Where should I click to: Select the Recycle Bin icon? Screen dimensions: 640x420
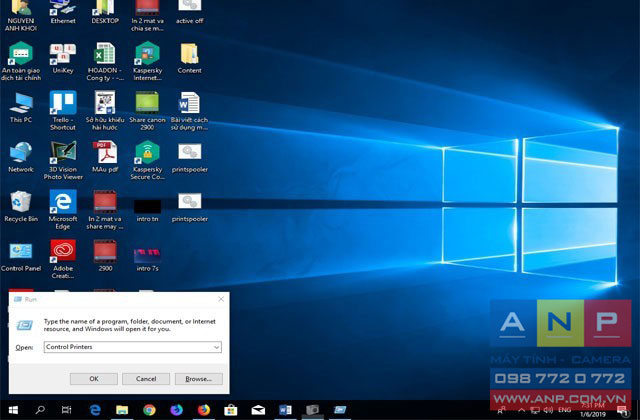tap(21, 207)
